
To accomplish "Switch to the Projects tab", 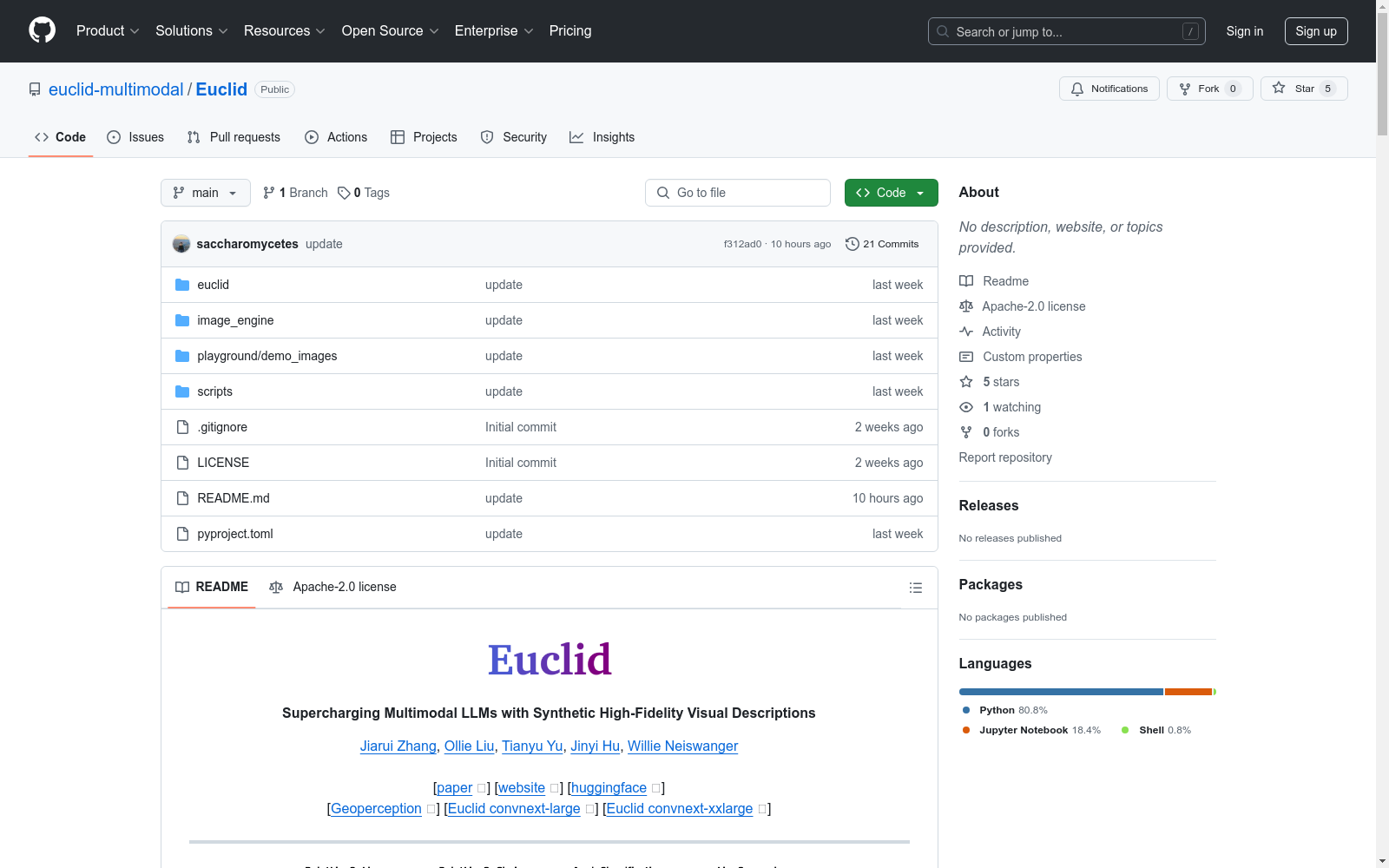I will 424,137.
